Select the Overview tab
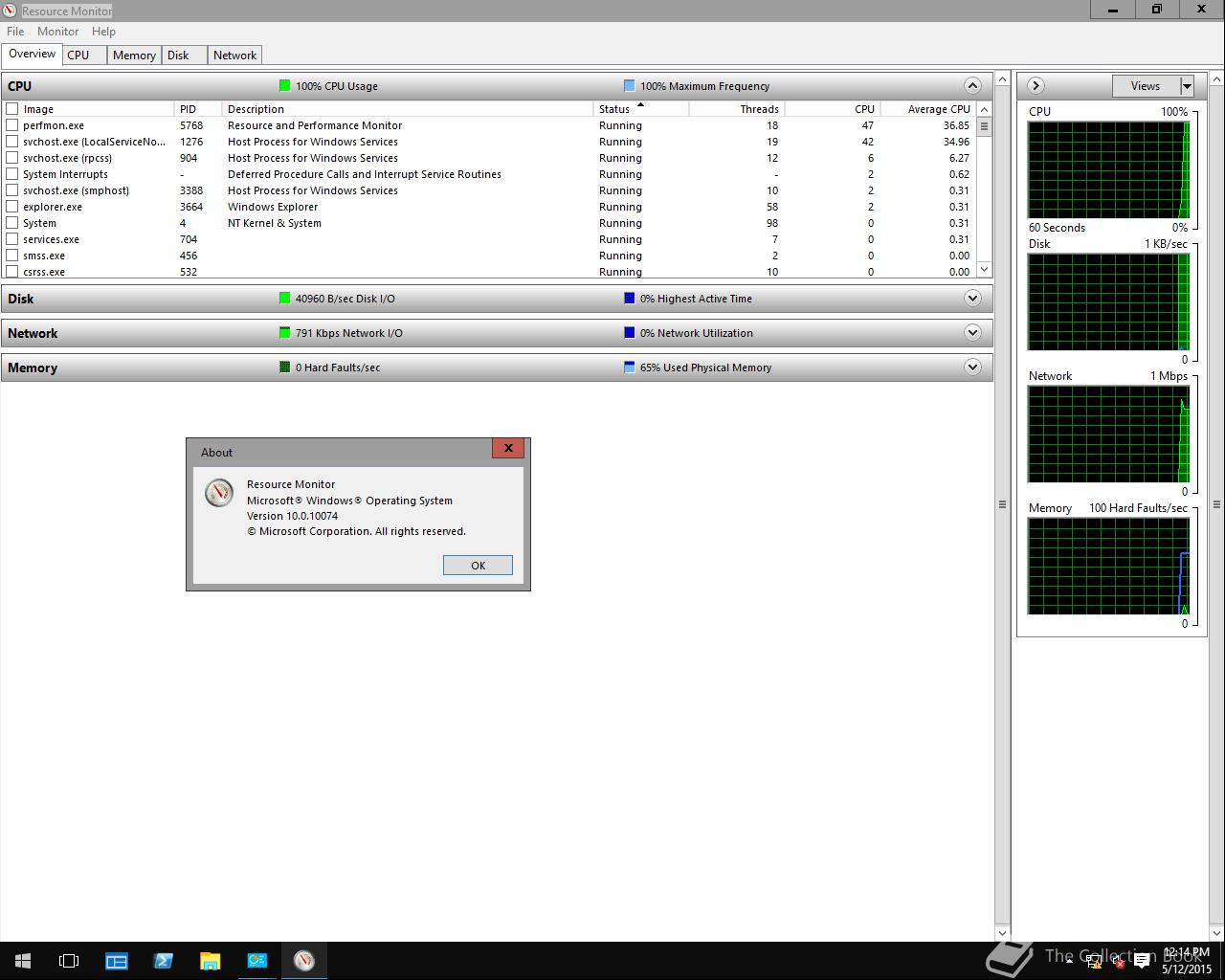This screenshot has height=980, width=1225. 33,54
